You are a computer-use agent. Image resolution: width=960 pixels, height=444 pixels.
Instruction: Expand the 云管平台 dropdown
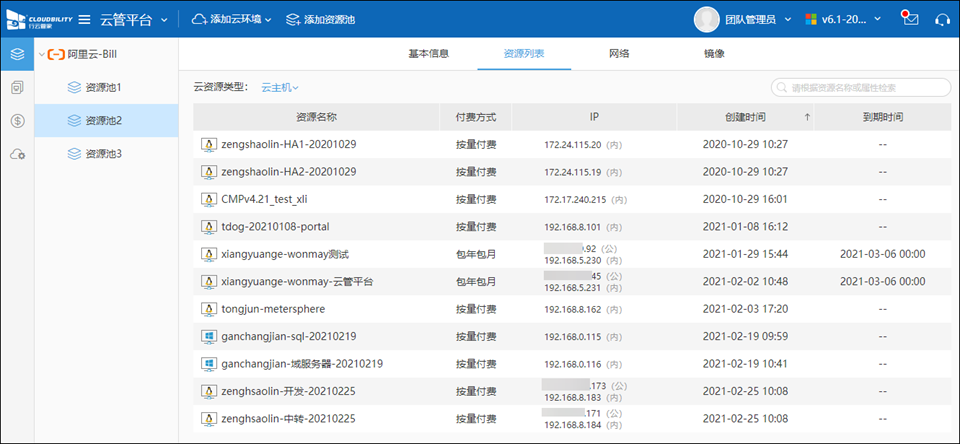tap(164, 19)
